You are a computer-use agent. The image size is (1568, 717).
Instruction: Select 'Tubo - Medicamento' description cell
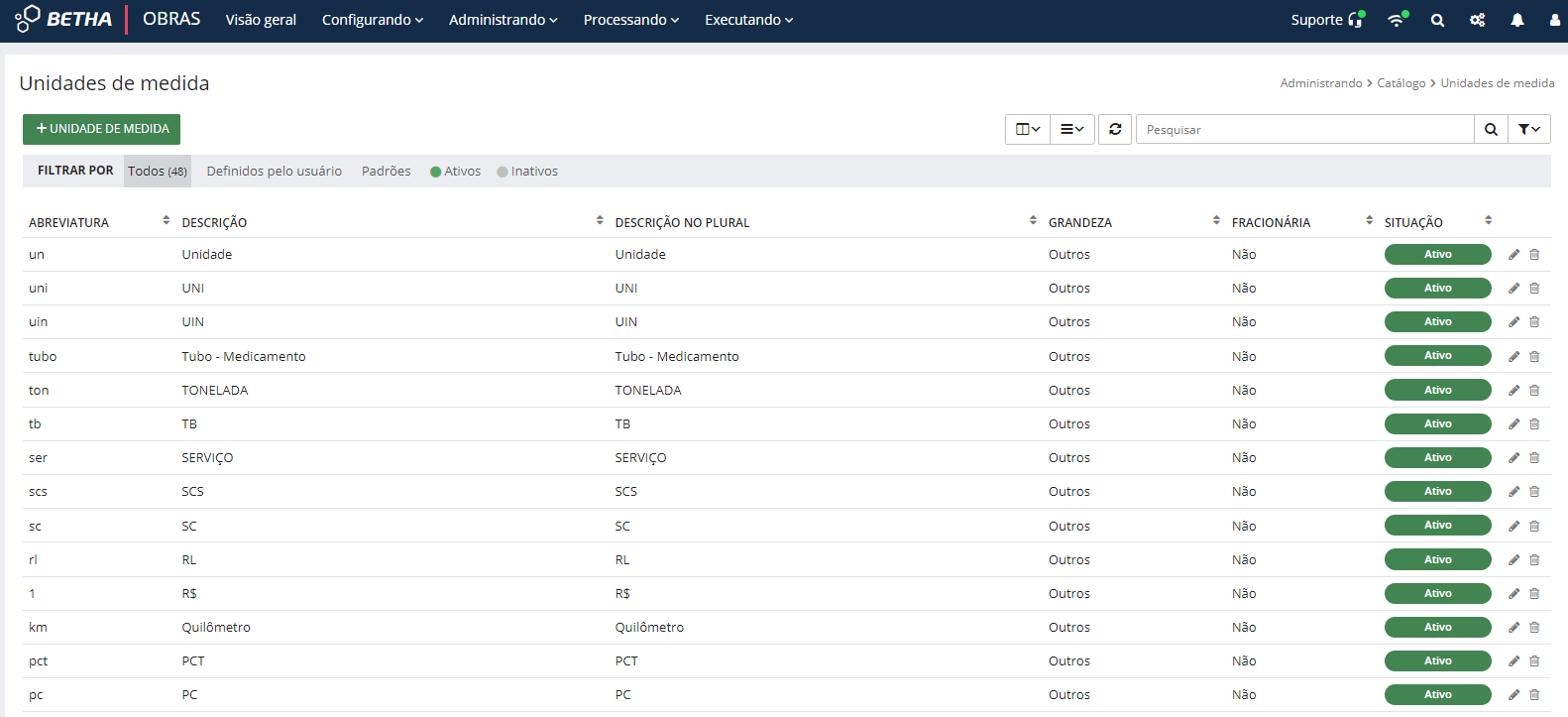244,356
